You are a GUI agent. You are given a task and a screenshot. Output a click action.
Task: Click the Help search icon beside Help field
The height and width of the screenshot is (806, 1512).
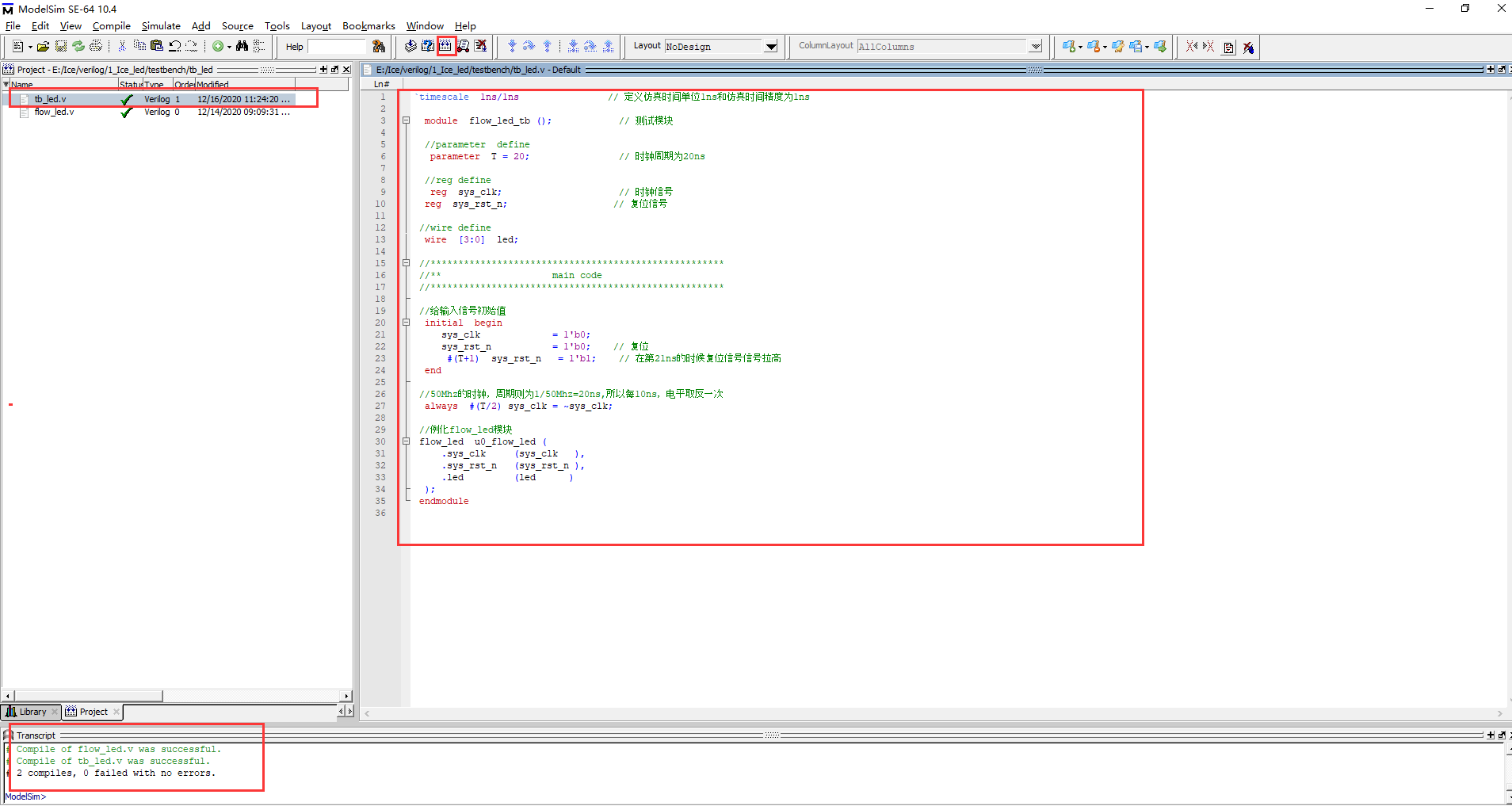tap(379, 46)
